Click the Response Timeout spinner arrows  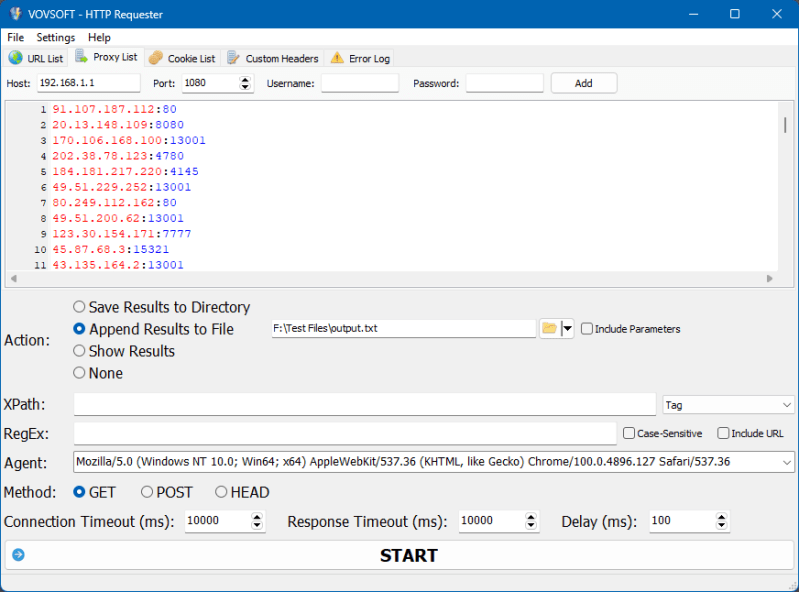tap(531, 521)
